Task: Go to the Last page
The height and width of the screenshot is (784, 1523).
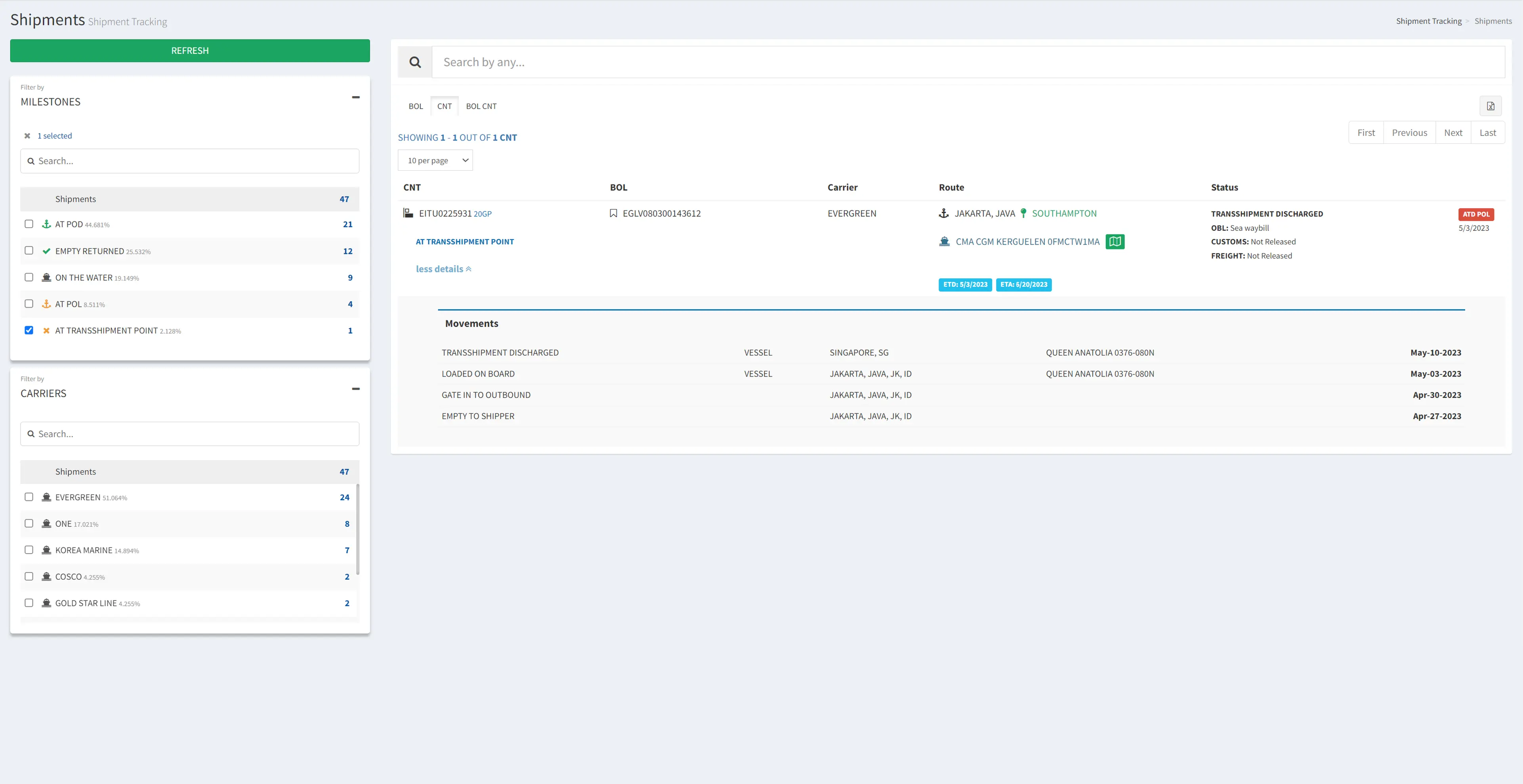Action: point(1487,133)
